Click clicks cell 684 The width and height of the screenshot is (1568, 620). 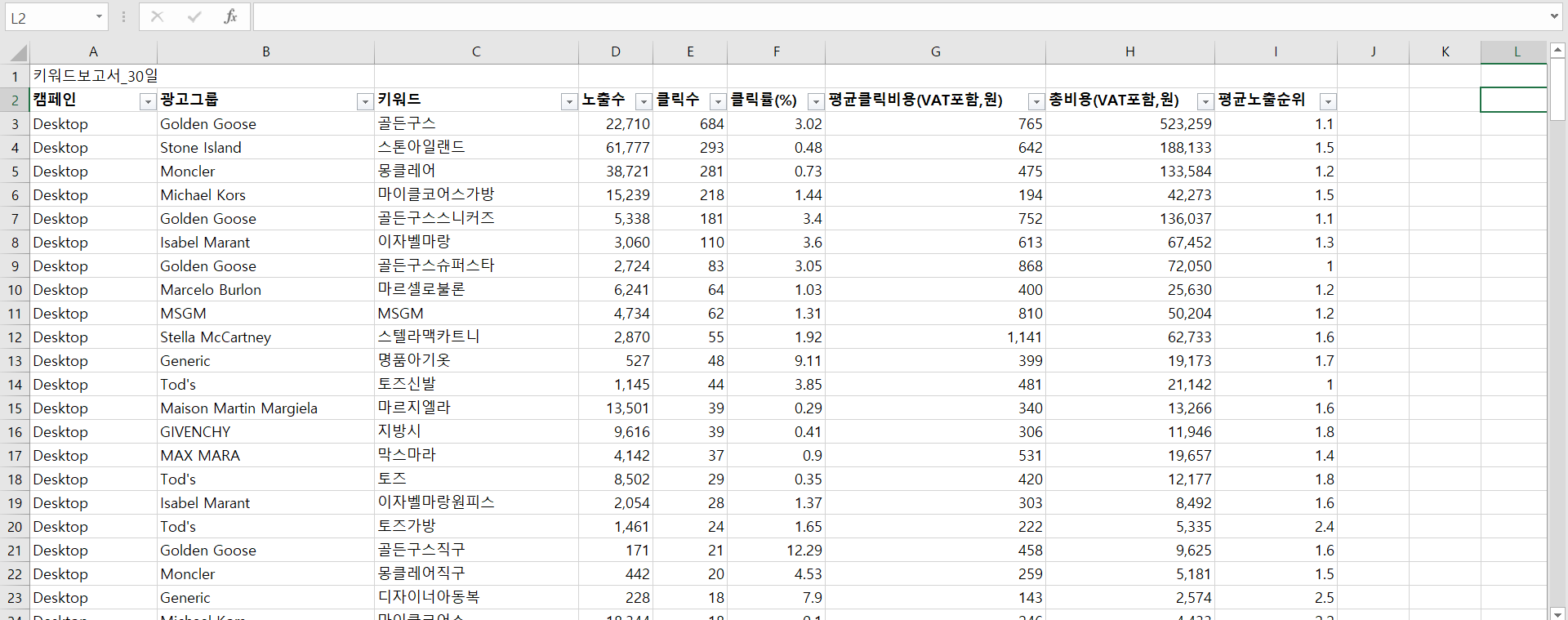tap(690, 124)
